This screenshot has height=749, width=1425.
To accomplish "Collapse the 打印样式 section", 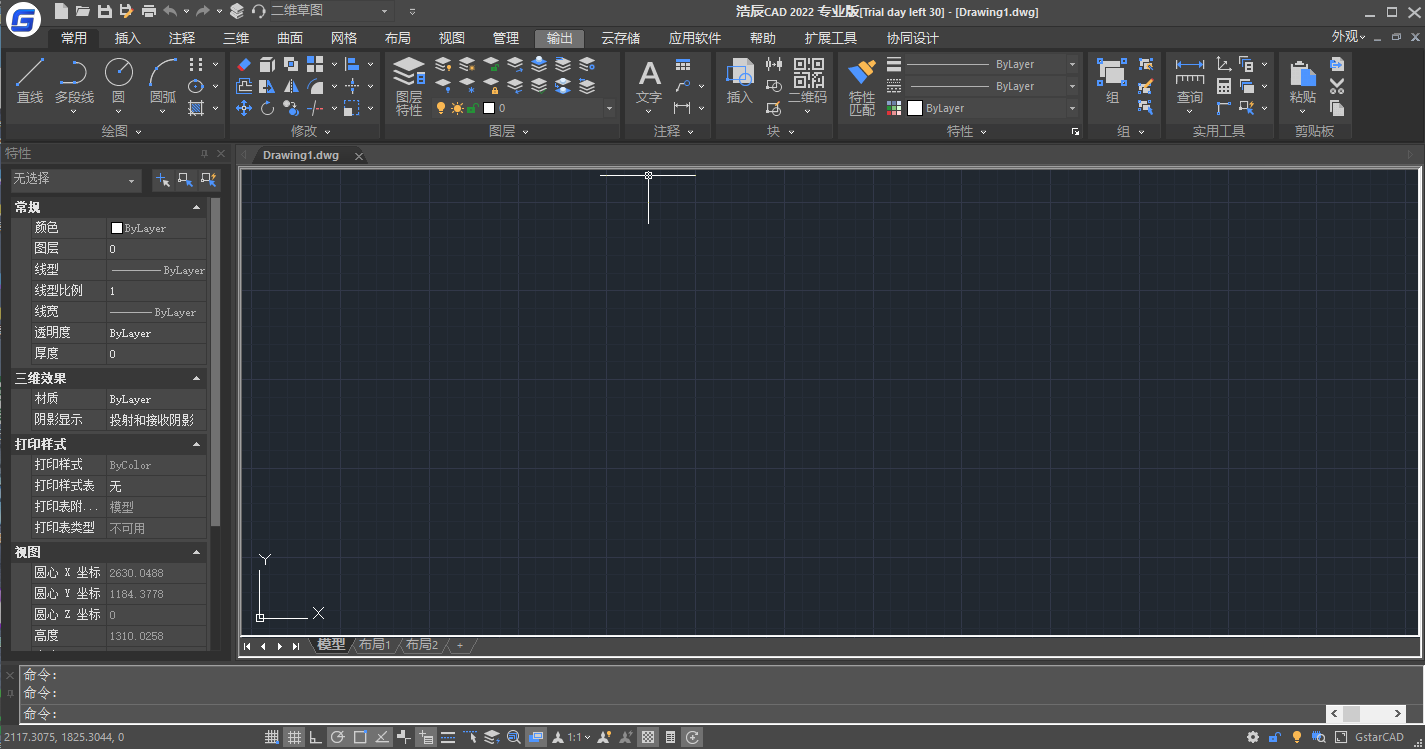I will 196,443.
